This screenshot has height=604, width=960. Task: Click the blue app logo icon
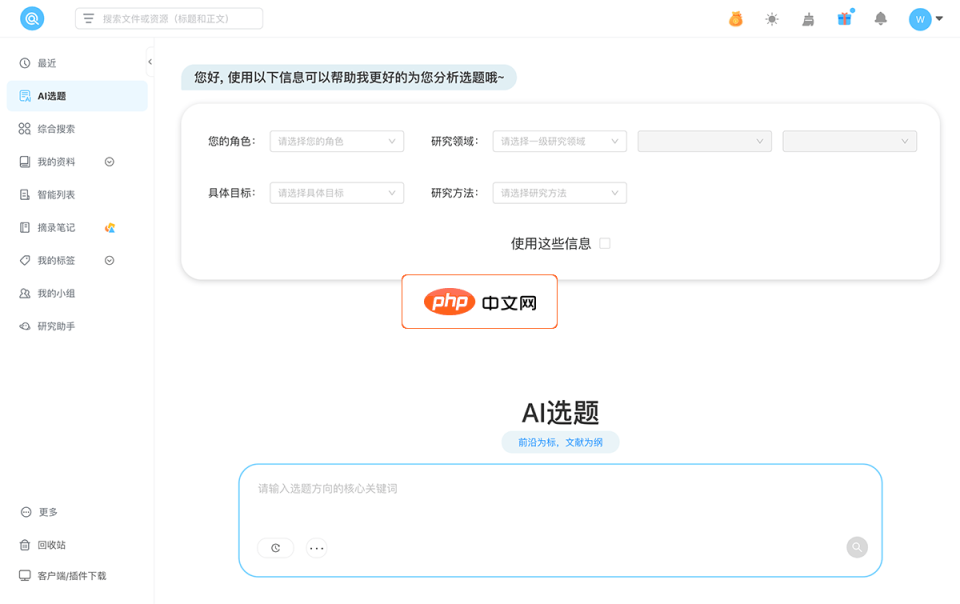pyautogui.click(x=32, y=18)
